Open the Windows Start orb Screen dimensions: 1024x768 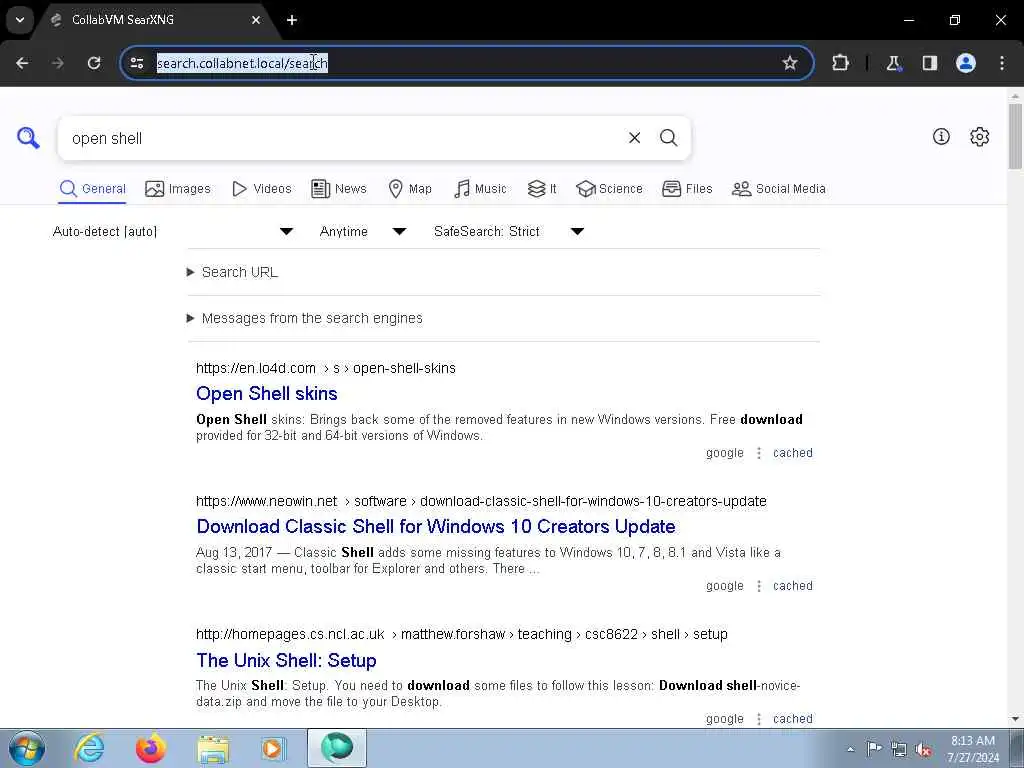[27, 748]
